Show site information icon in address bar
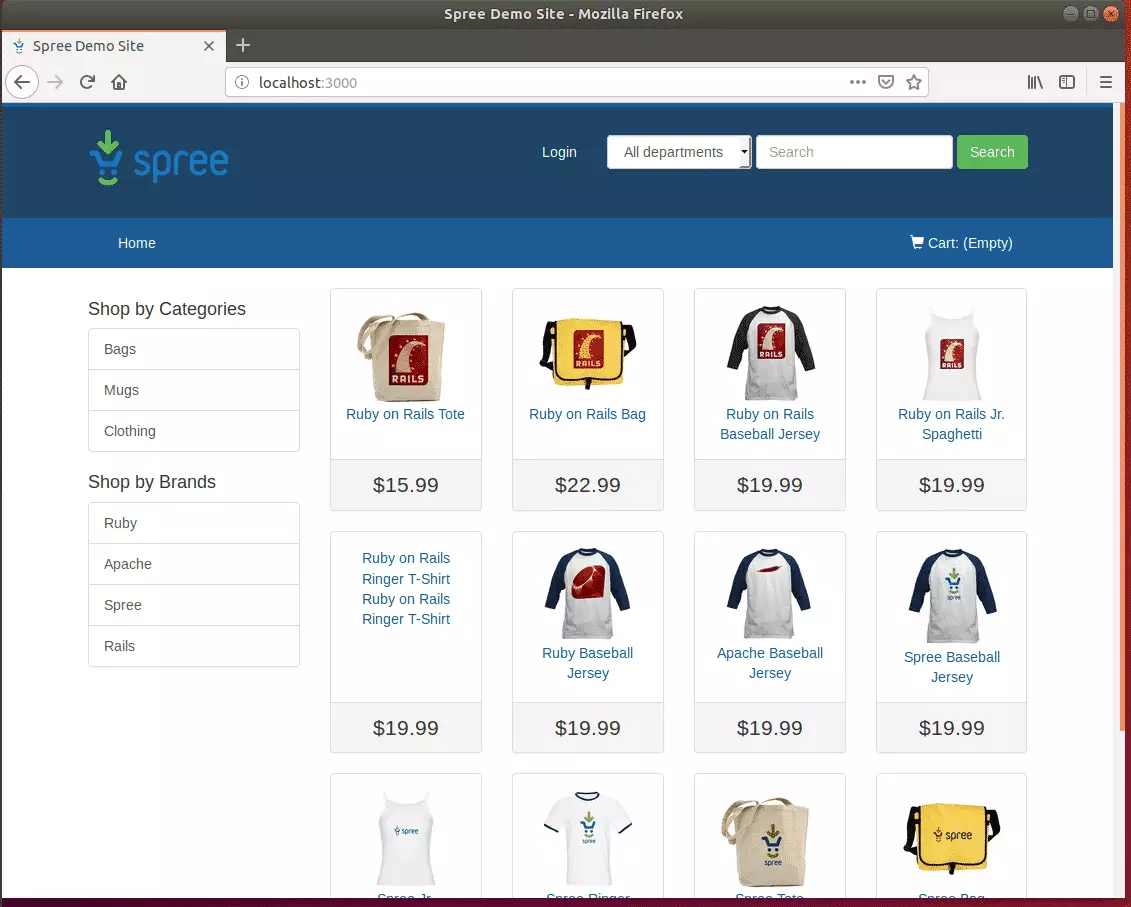This screenshot has width=1131, height=907. [242, 82]
